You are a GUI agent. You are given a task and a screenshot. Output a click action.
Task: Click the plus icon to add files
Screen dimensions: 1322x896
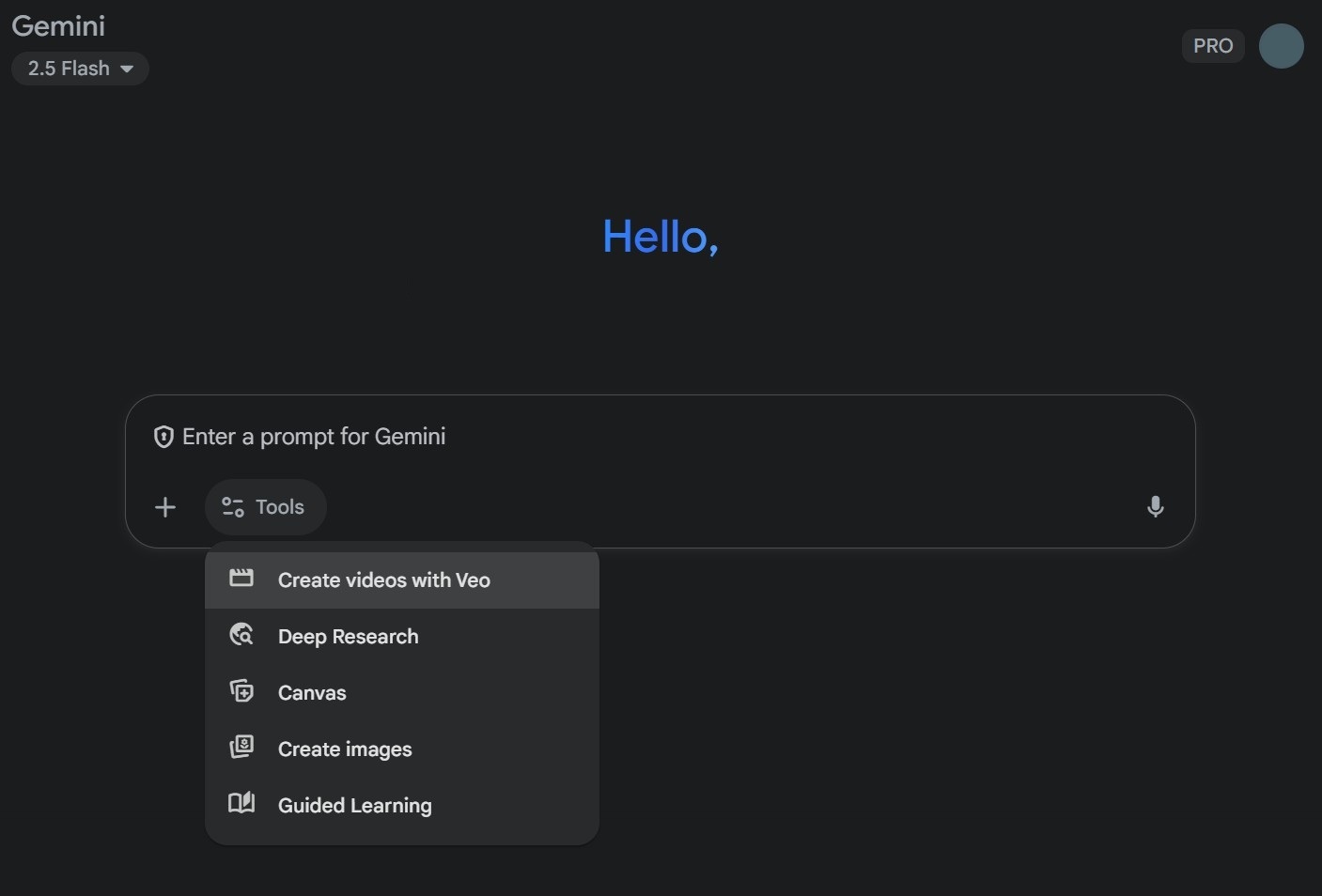[x=165, y=507]
